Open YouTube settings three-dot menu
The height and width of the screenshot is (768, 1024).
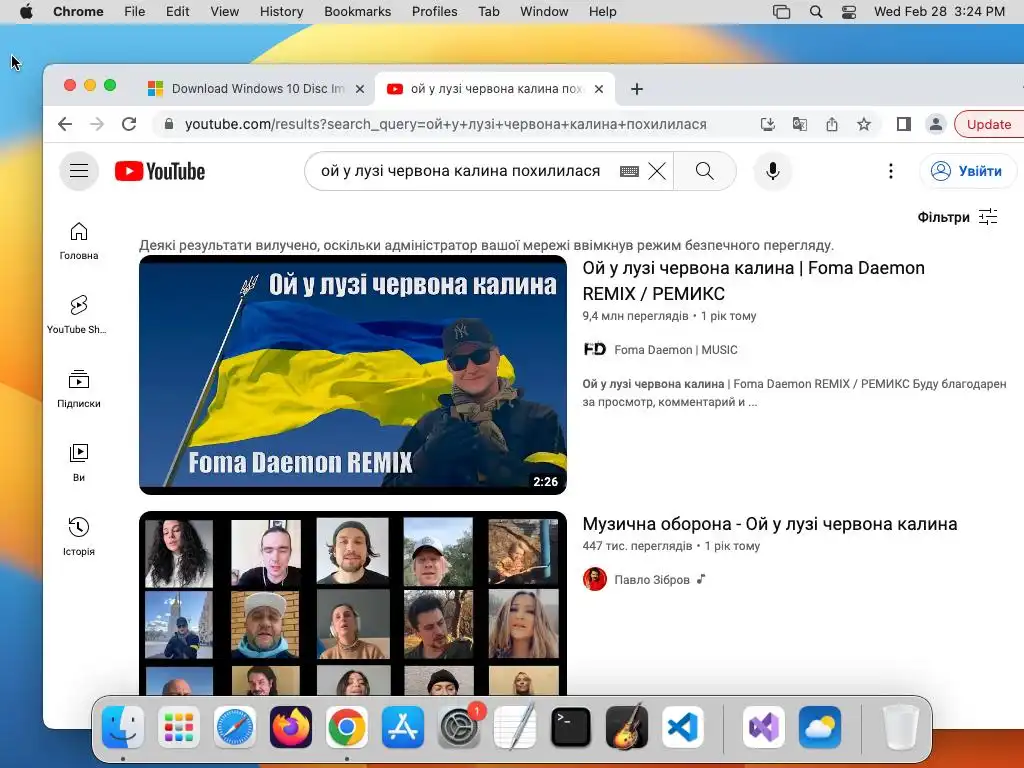(891, 171)
